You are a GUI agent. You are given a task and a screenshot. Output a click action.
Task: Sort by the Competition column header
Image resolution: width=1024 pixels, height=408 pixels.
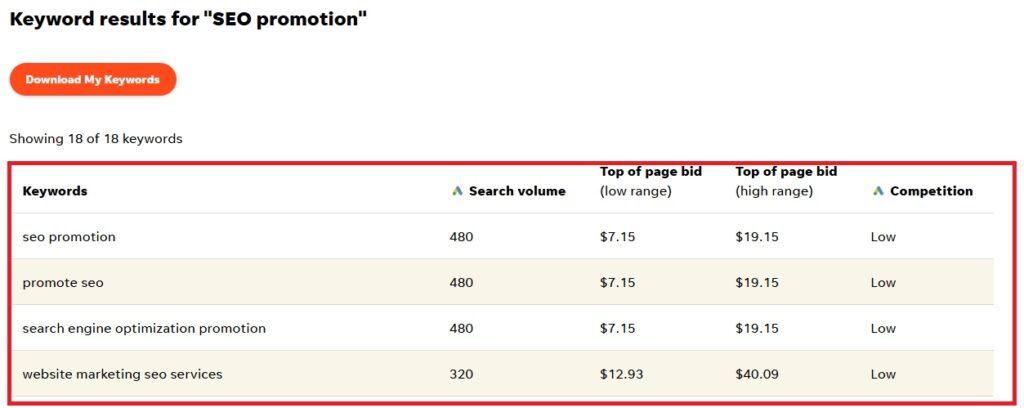931,191
